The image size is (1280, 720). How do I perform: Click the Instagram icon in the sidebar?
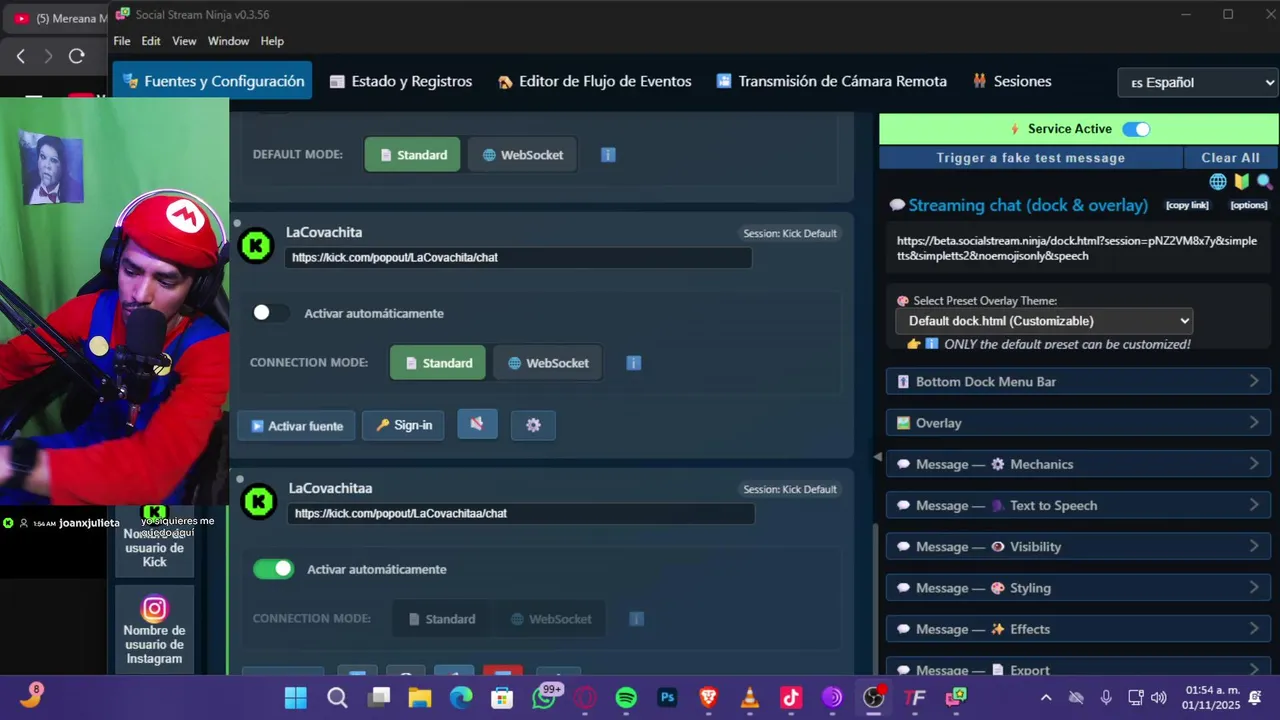coord(154,608)
